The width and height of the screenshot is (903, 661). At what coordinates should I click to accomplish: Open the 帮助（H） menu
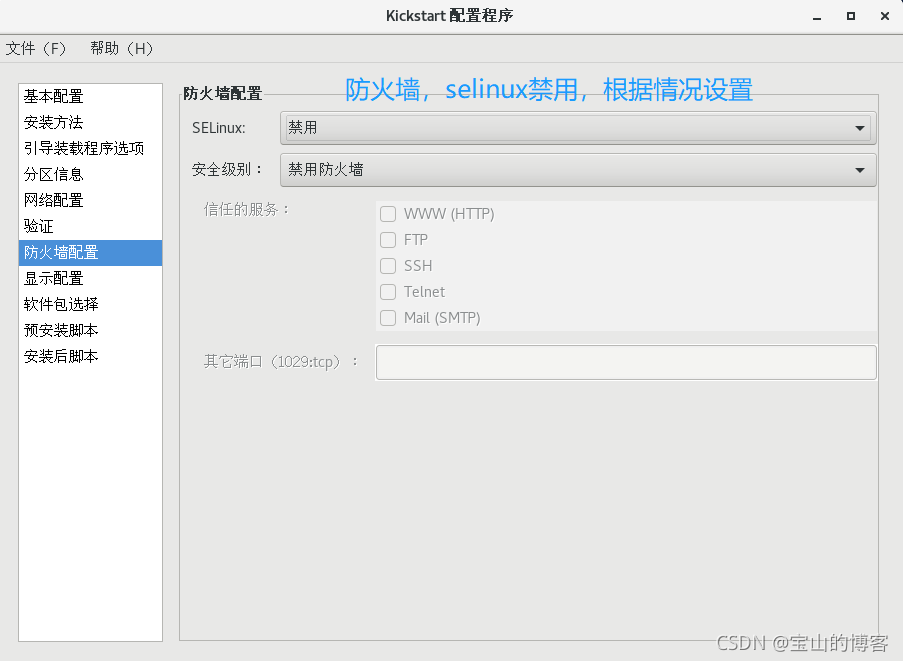(122, 48)
